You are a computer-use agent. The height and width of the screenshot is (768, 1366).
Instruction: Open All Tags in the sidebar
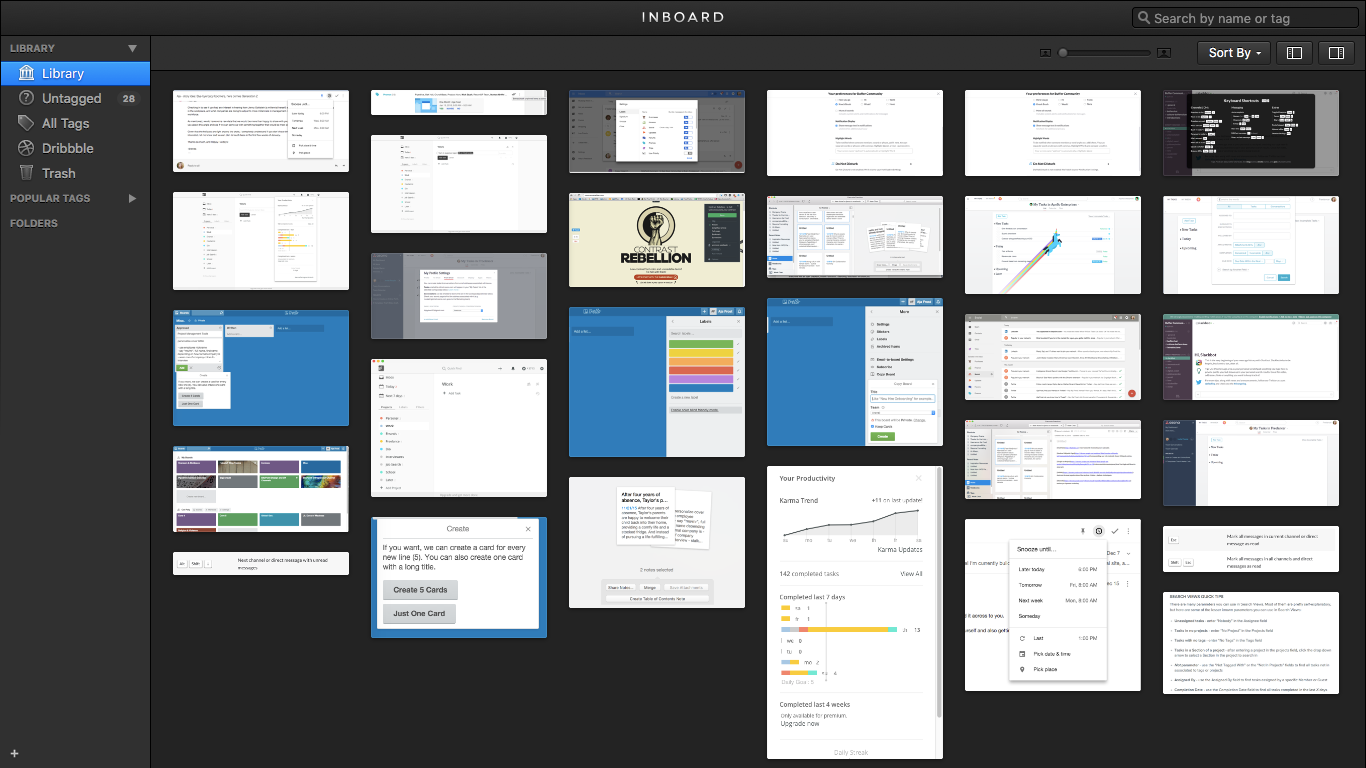coord(75,123)
